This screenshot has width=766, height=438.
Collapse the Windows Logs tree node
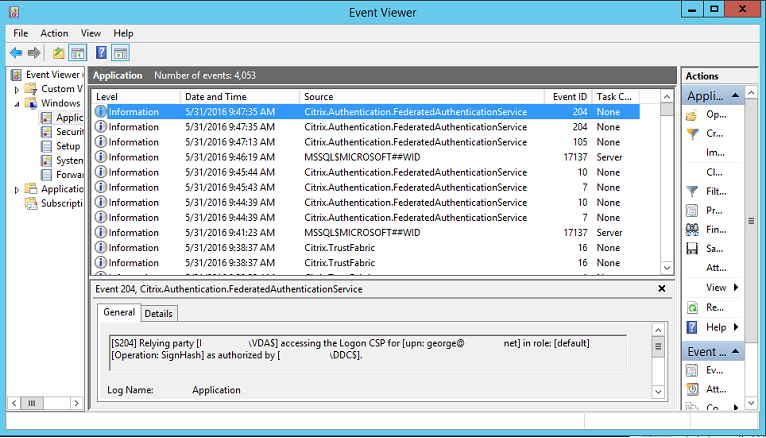click(17, 103)
